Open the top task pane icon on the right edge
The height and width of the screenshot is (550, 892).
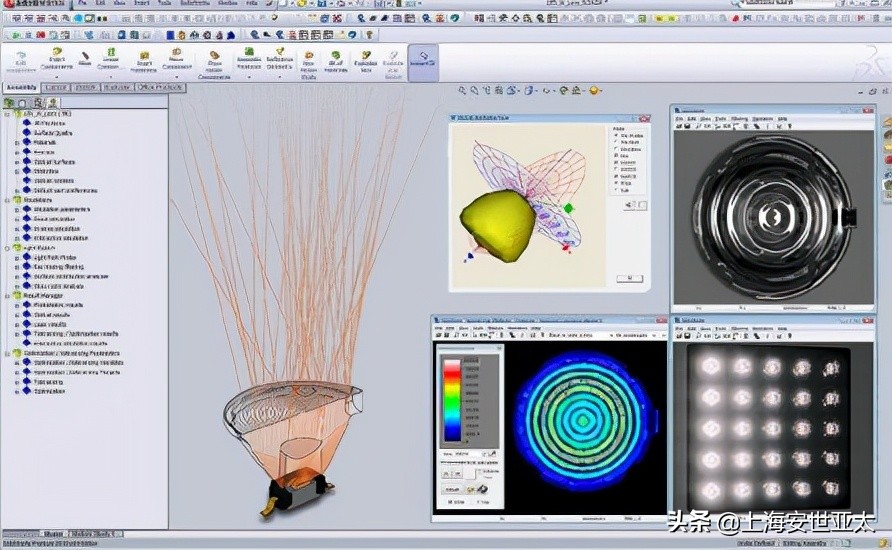[x=887, y=122]
